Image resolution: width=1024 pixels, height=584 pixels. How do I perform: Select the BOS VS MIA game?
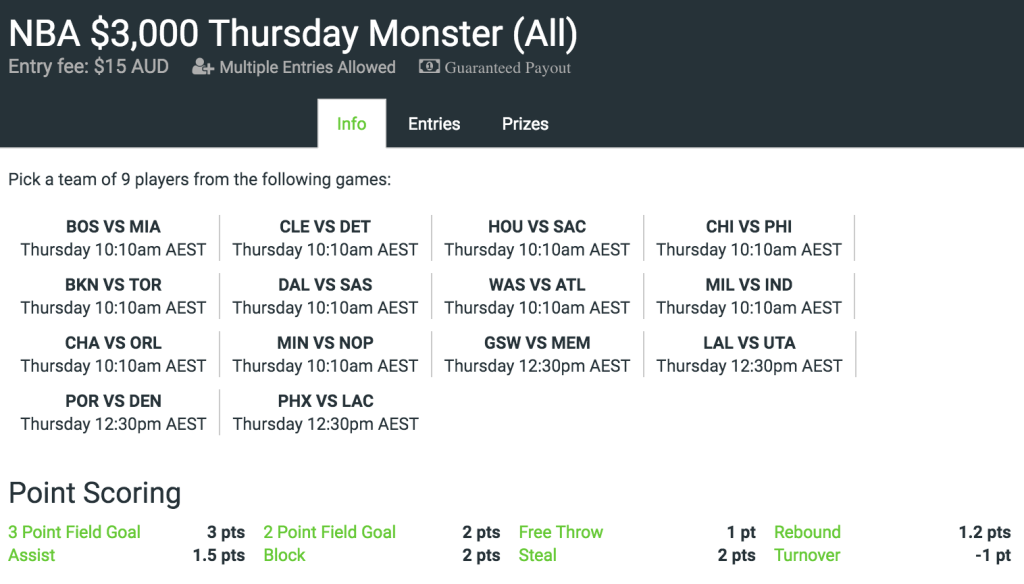coord(113,238)
